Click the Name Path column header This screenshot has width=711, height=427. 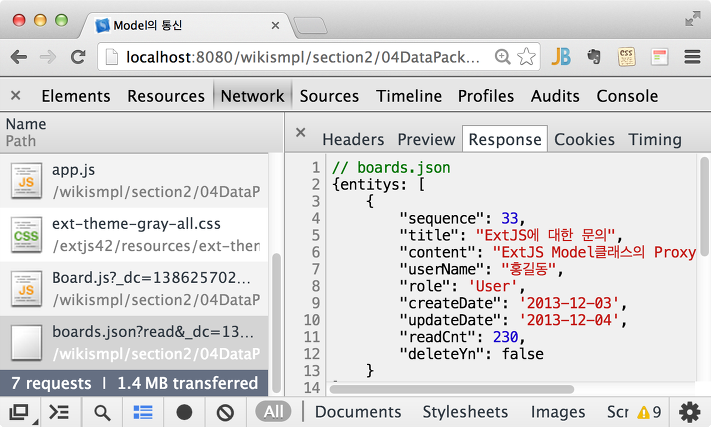coord(141,132)
